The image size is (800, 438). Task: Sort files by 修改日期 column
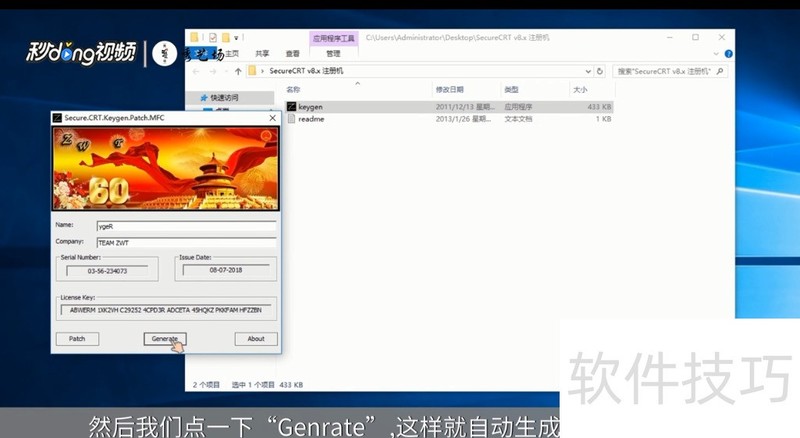[x=449, y=90]
